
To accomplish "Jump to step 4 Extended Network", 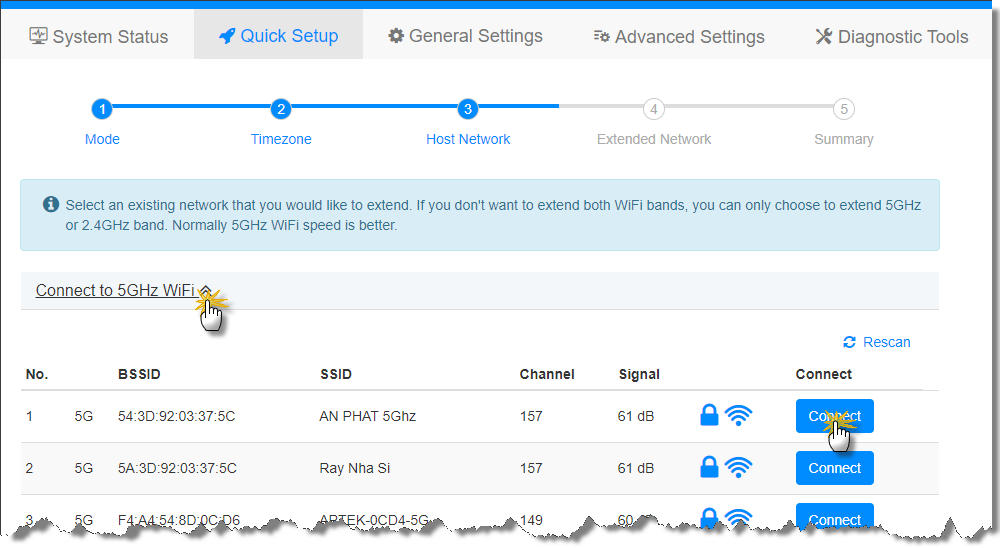I will click(x=653, y=109).
